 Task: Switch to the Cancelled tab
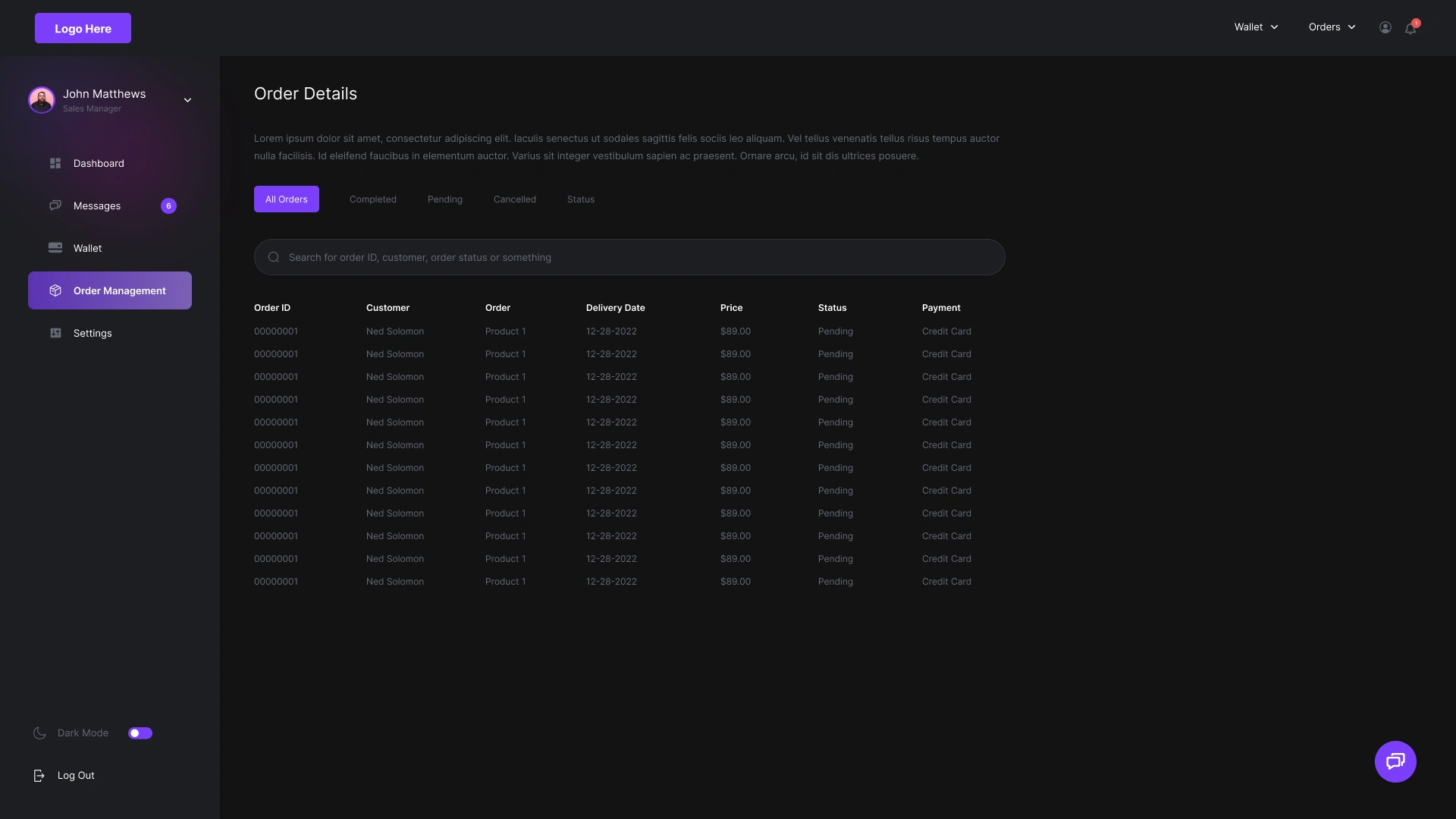pyautogui.click(x=514, y=199)
